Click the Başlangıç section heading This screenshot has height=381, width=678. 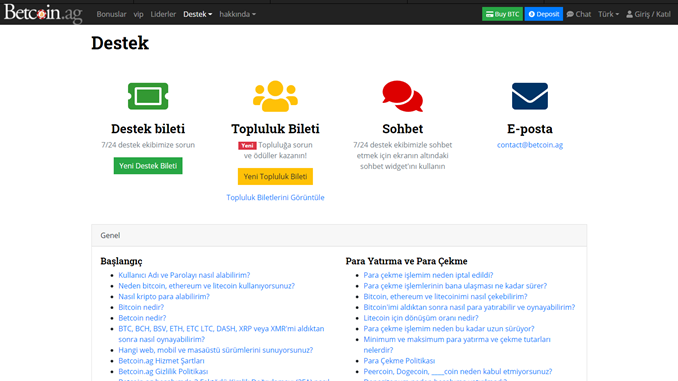[x=122, y=261]
